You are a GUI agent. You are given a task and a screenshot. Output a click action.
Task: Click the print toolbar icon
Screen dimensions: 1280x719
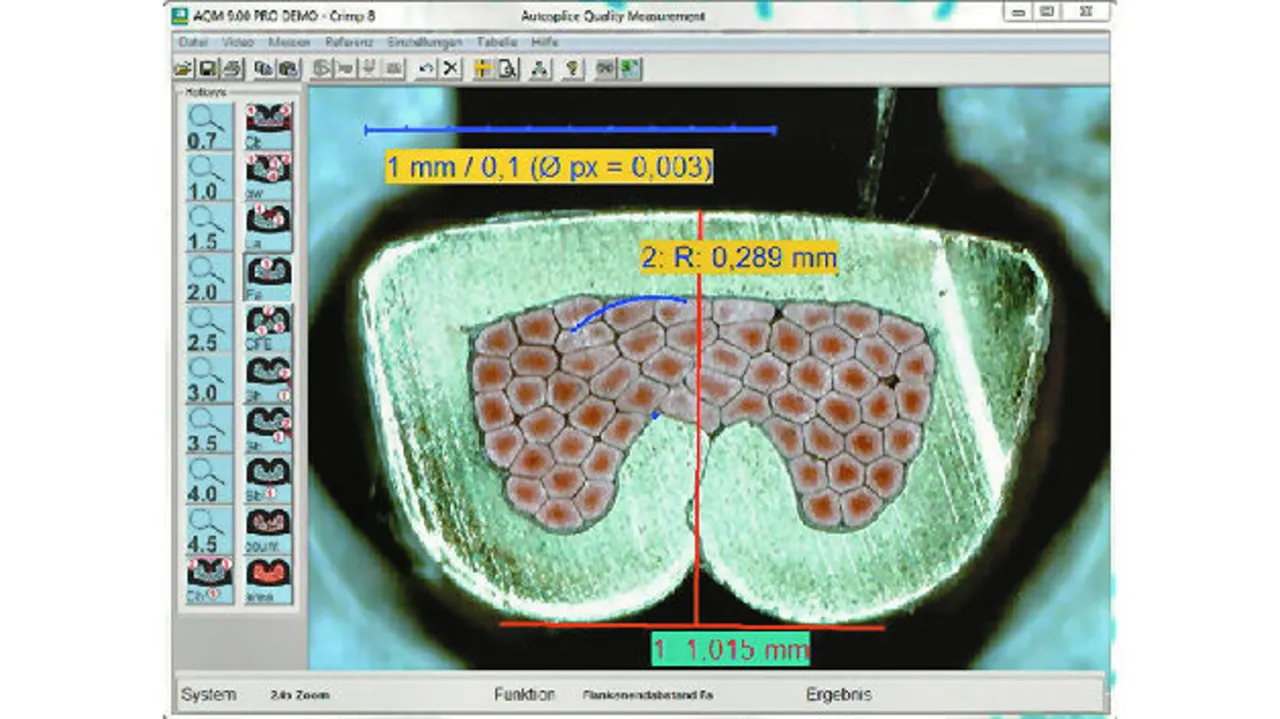pyautogui.click(x=231, y=69)
